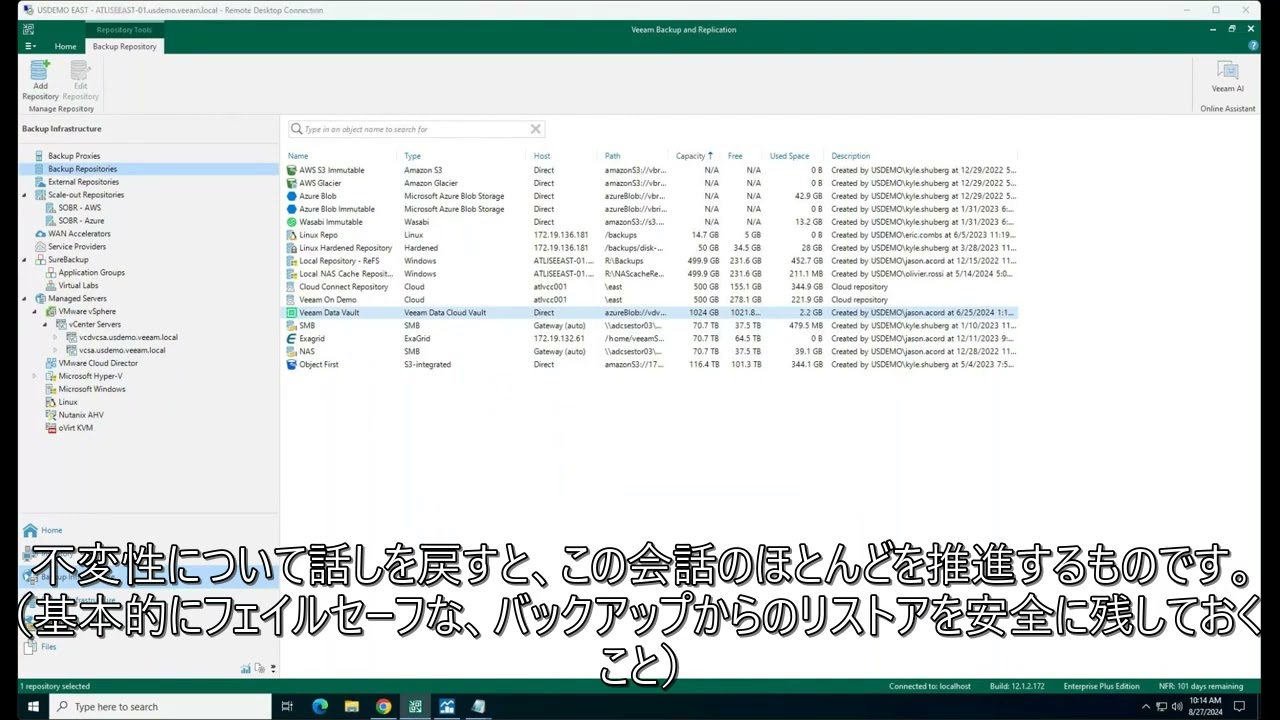
Task: Click the Windows taskbar search box
Action: tap(160, 706)
